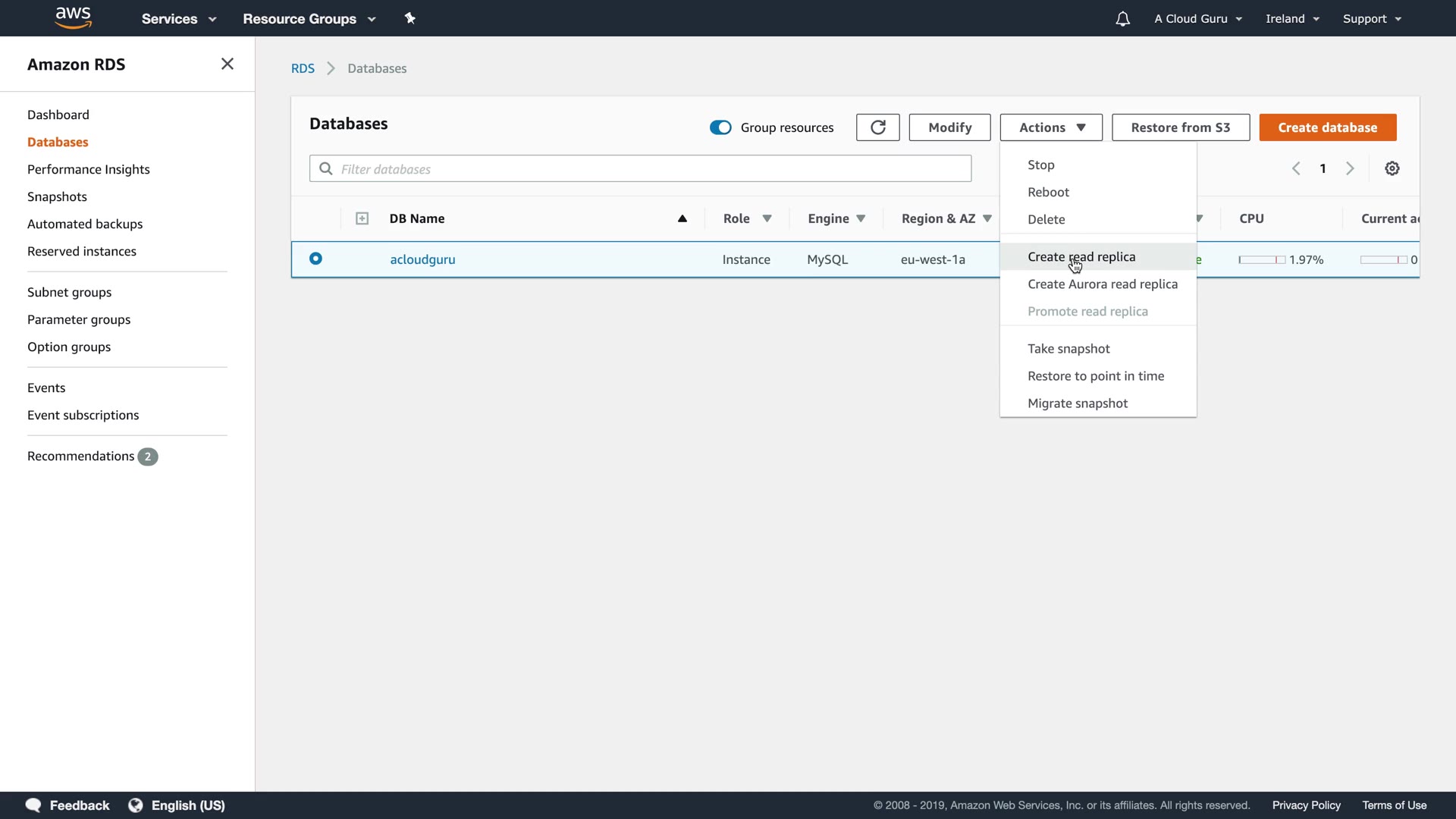Open the Ireland region selector
This screenshot has height=819, width=1456.
(x=1292, y=19)
